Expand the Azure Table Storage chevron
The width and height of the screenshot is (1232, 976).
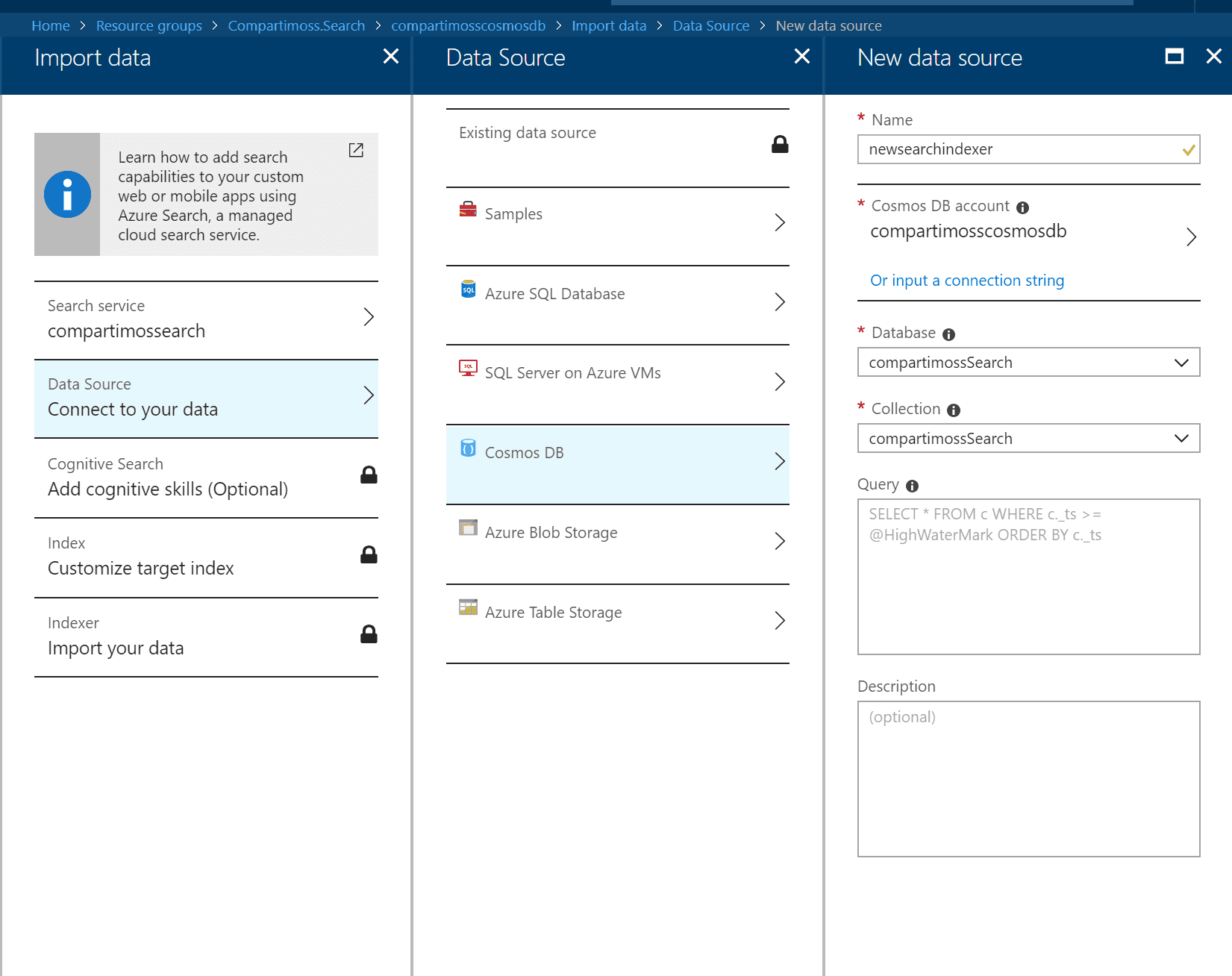780,621
